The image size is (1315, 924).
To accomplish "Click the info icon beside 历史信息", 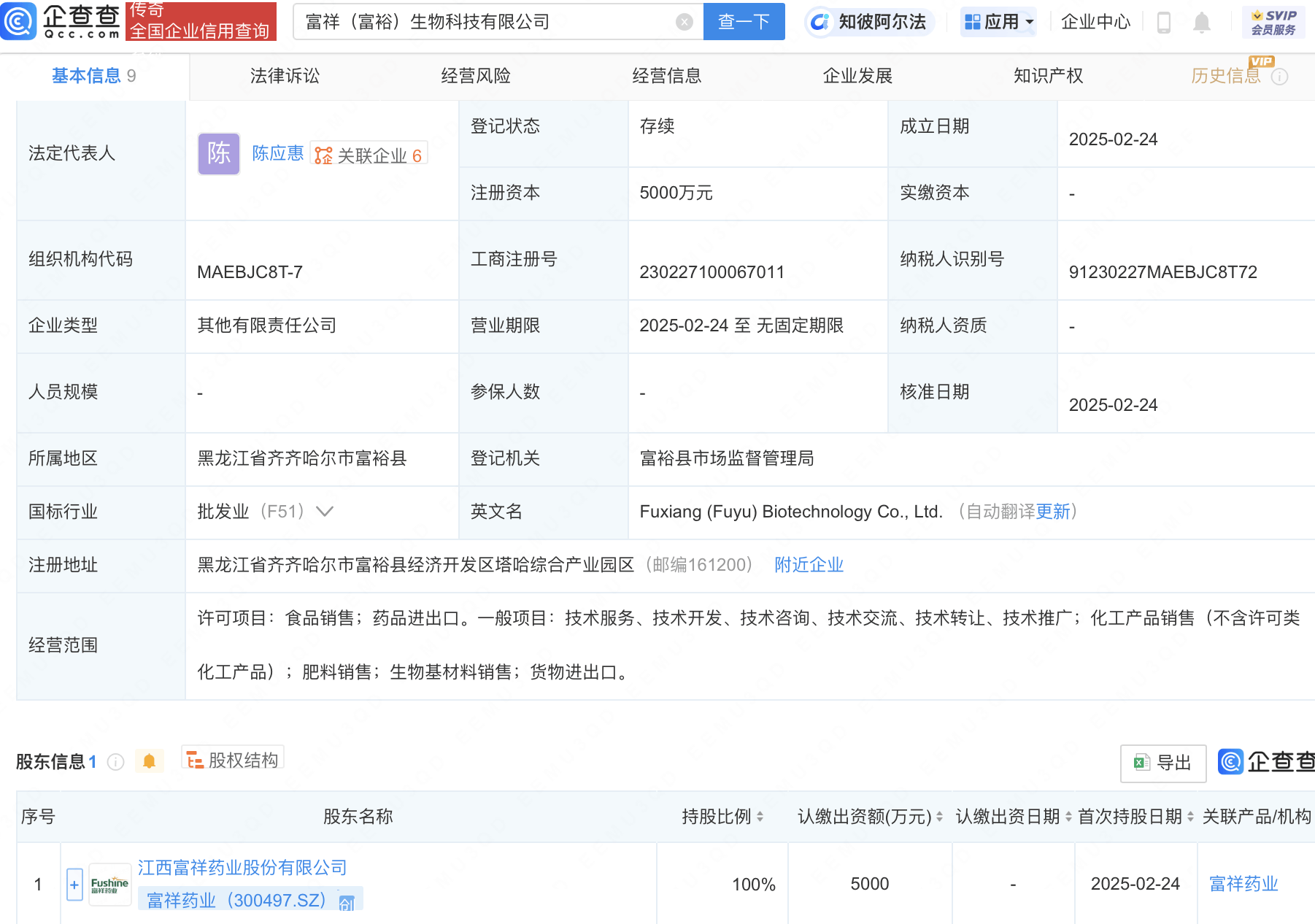I will click(x=1279, y=77).
